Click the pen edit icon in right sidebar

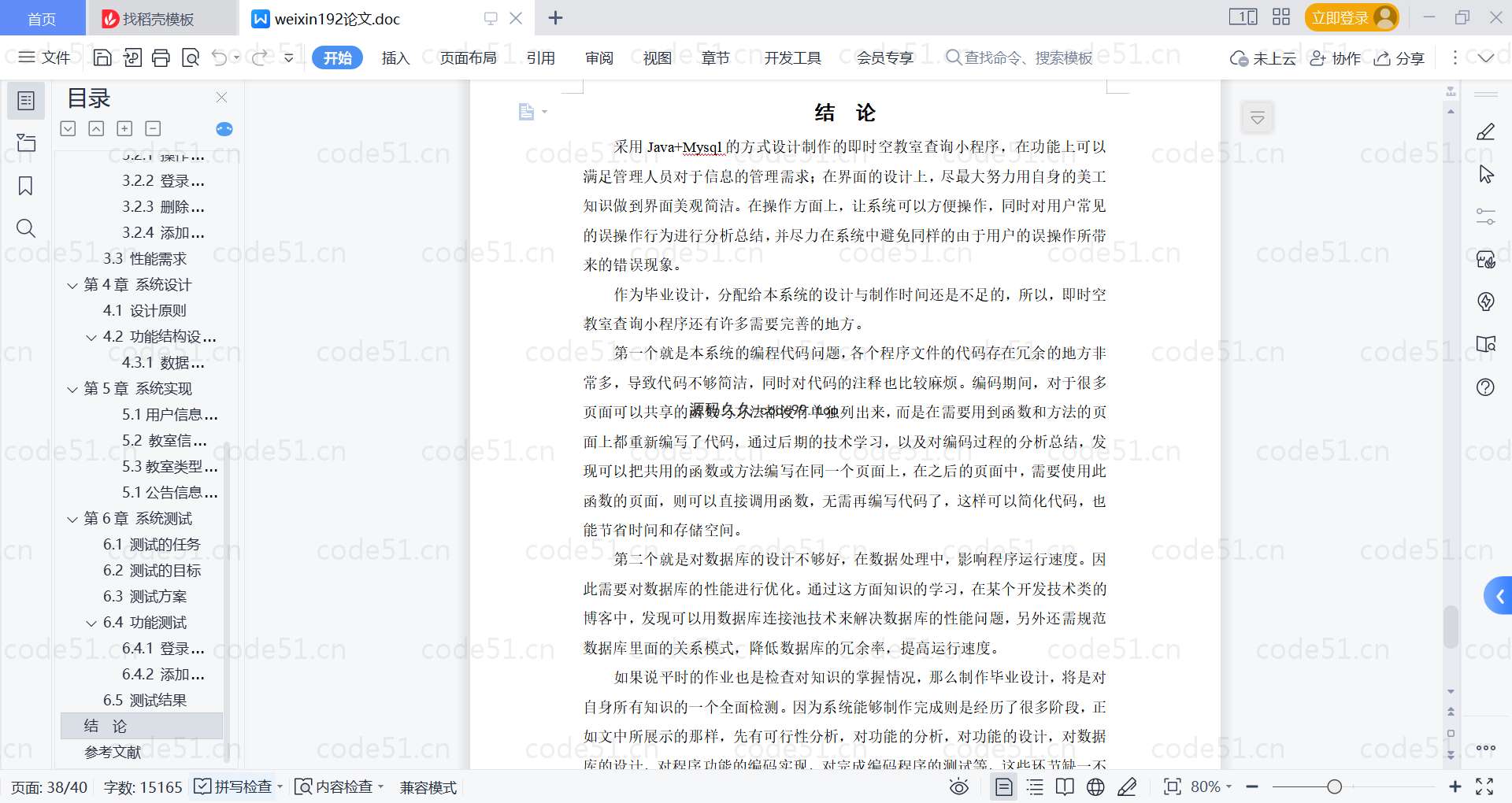(1486, 131)
